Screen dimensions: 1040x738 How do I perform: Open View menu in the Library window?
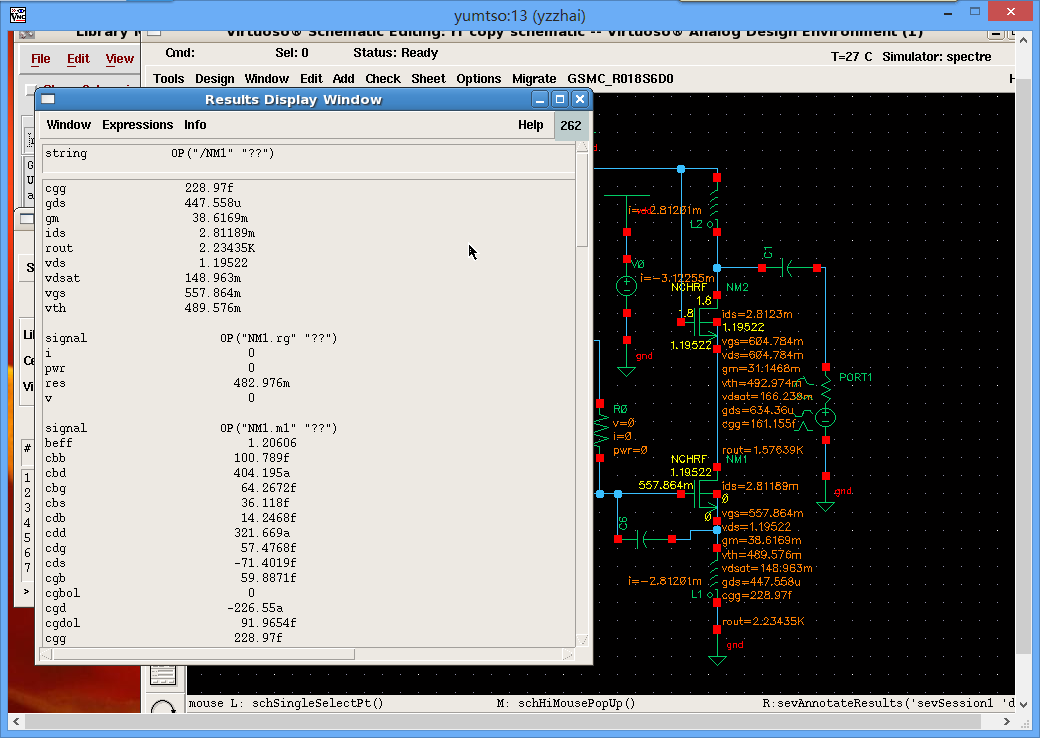(119, 58)
